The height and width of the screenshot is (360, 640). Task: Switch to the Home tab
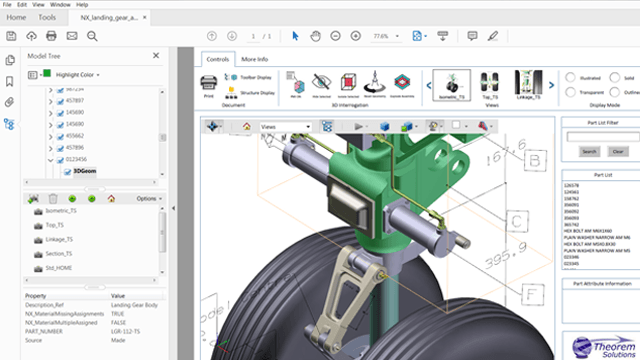coord(16,17)
